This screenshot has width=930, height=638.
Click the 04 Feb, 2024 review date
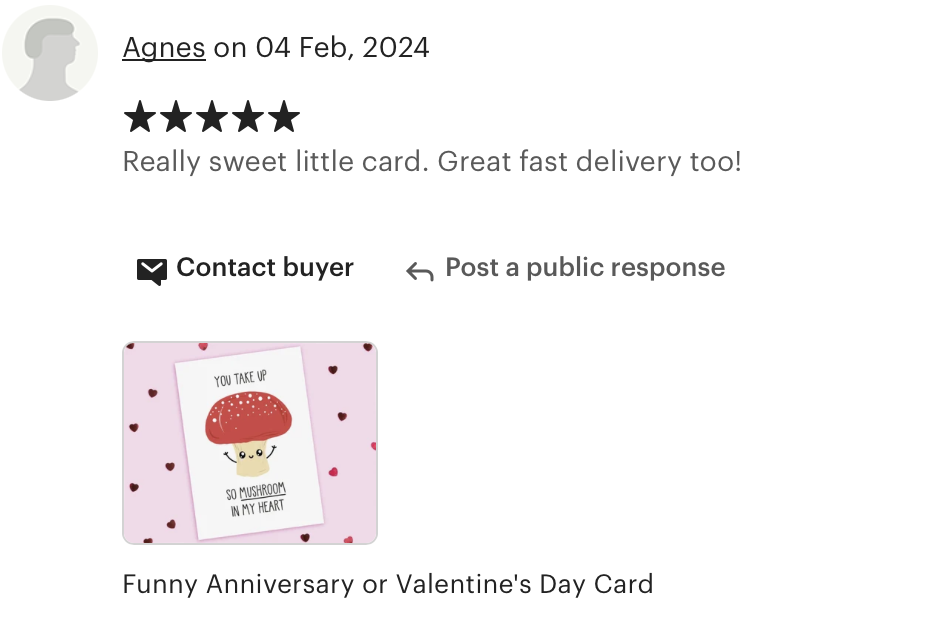(x=342, y=48)
